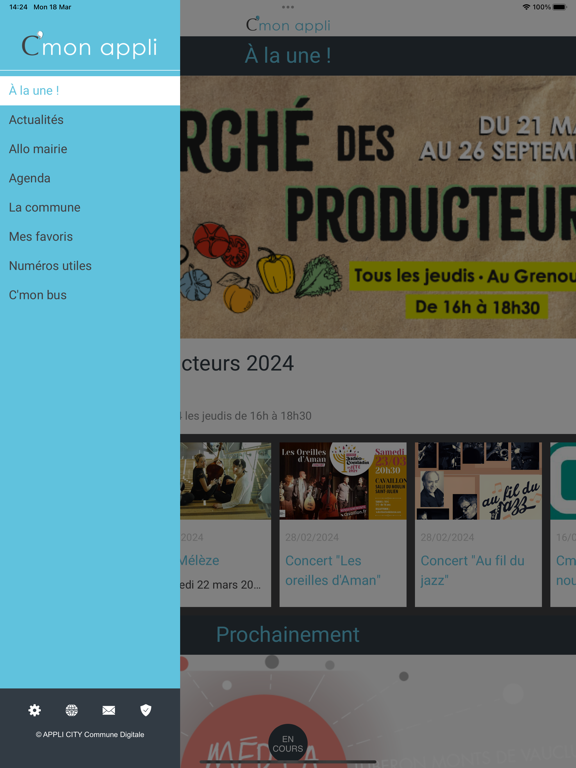576x768 pixels.
Task: Open Actualités in side menu
Action: point(90,120)
